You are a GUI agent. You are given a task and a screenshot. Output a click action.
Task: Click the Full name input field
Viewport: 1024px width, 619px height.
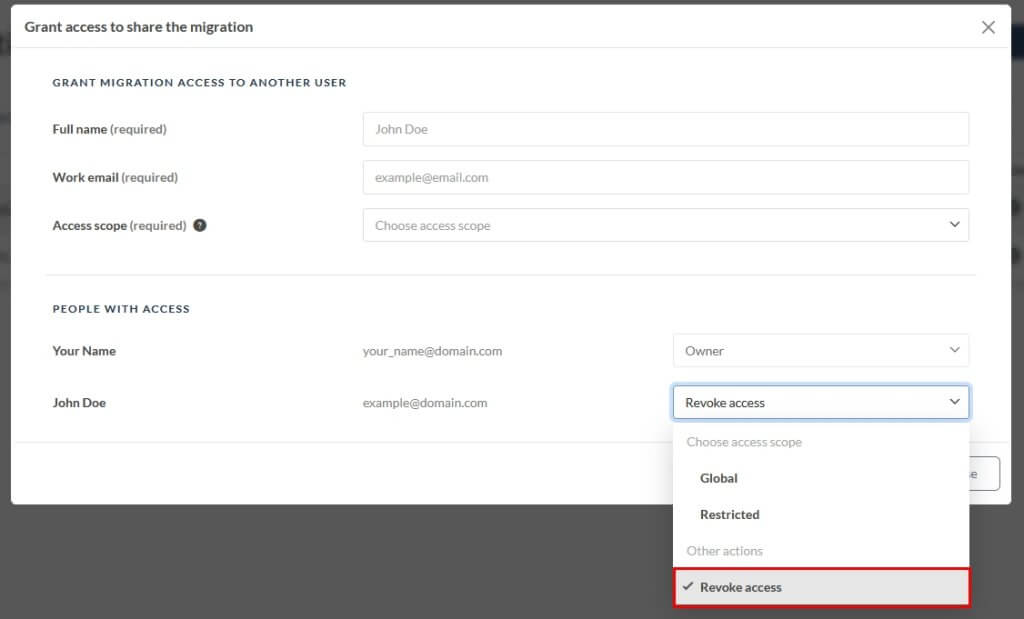click(x=665, y=129)
